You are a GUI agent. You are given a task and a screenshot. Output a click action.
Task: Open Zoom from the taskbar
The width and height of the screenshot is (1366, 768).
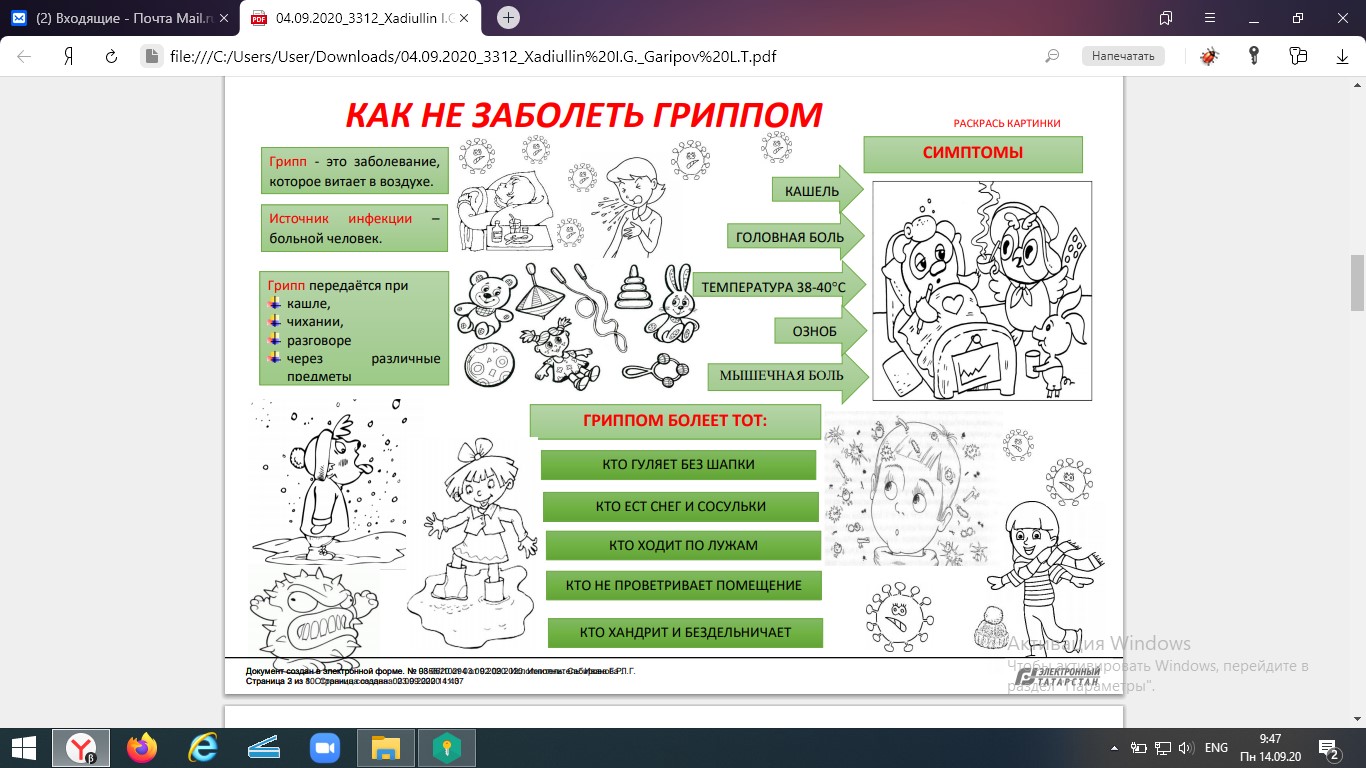click(324, 748)
